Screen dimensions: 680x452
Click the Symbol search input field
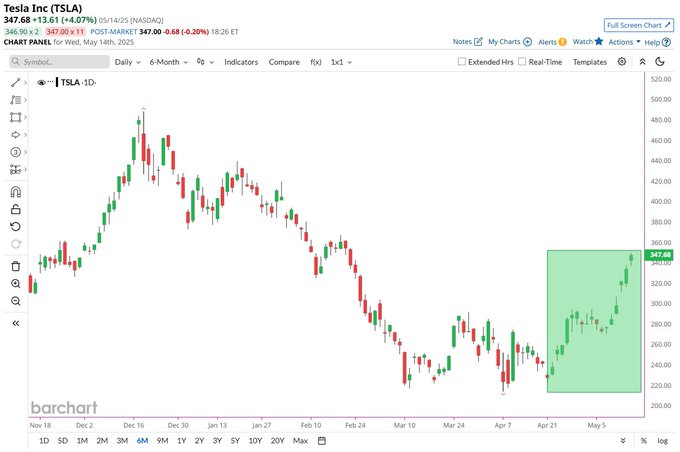59,62
